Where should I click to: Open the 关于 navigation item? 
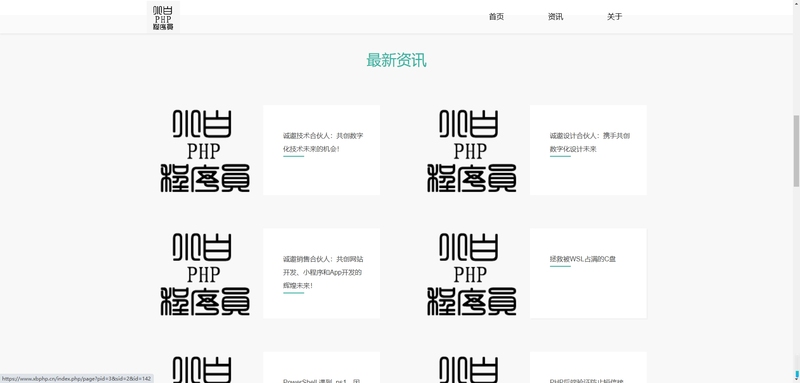coord(614,17)
